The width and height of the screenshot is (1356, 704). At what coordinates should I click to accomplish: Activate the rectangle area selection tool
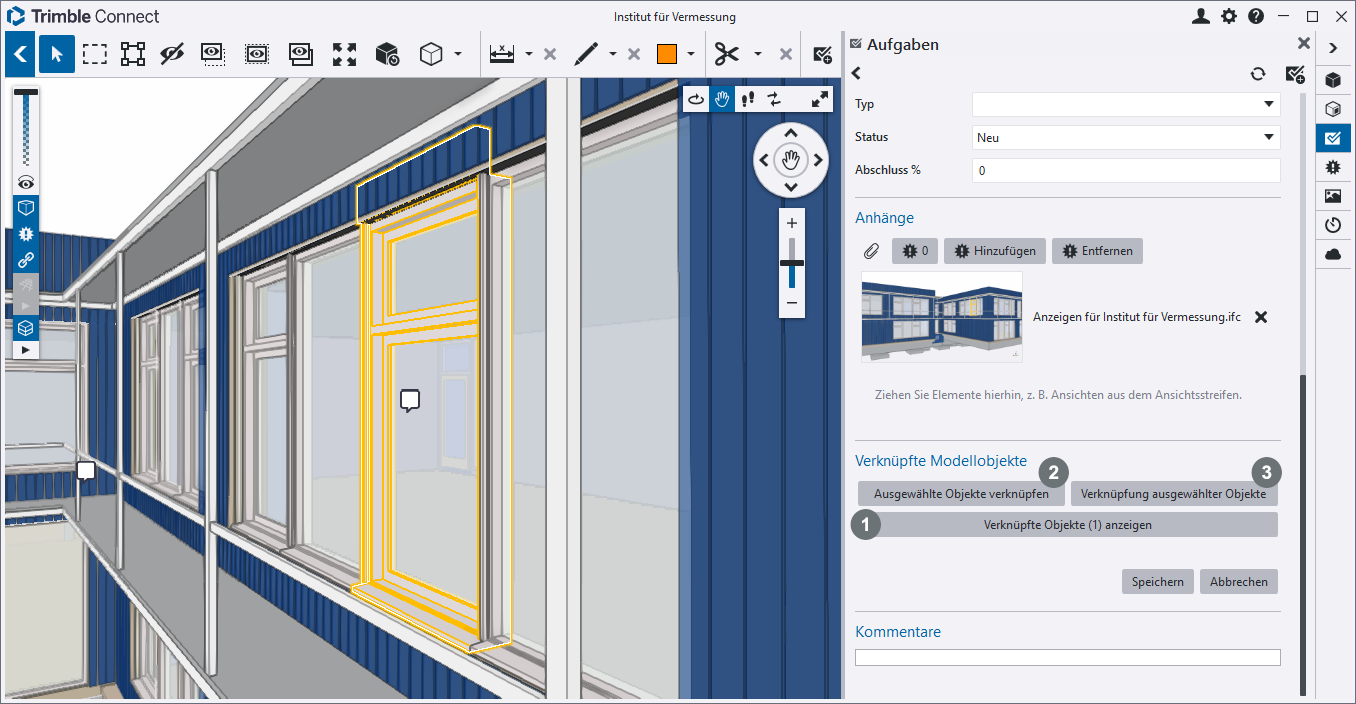(95, 54)
